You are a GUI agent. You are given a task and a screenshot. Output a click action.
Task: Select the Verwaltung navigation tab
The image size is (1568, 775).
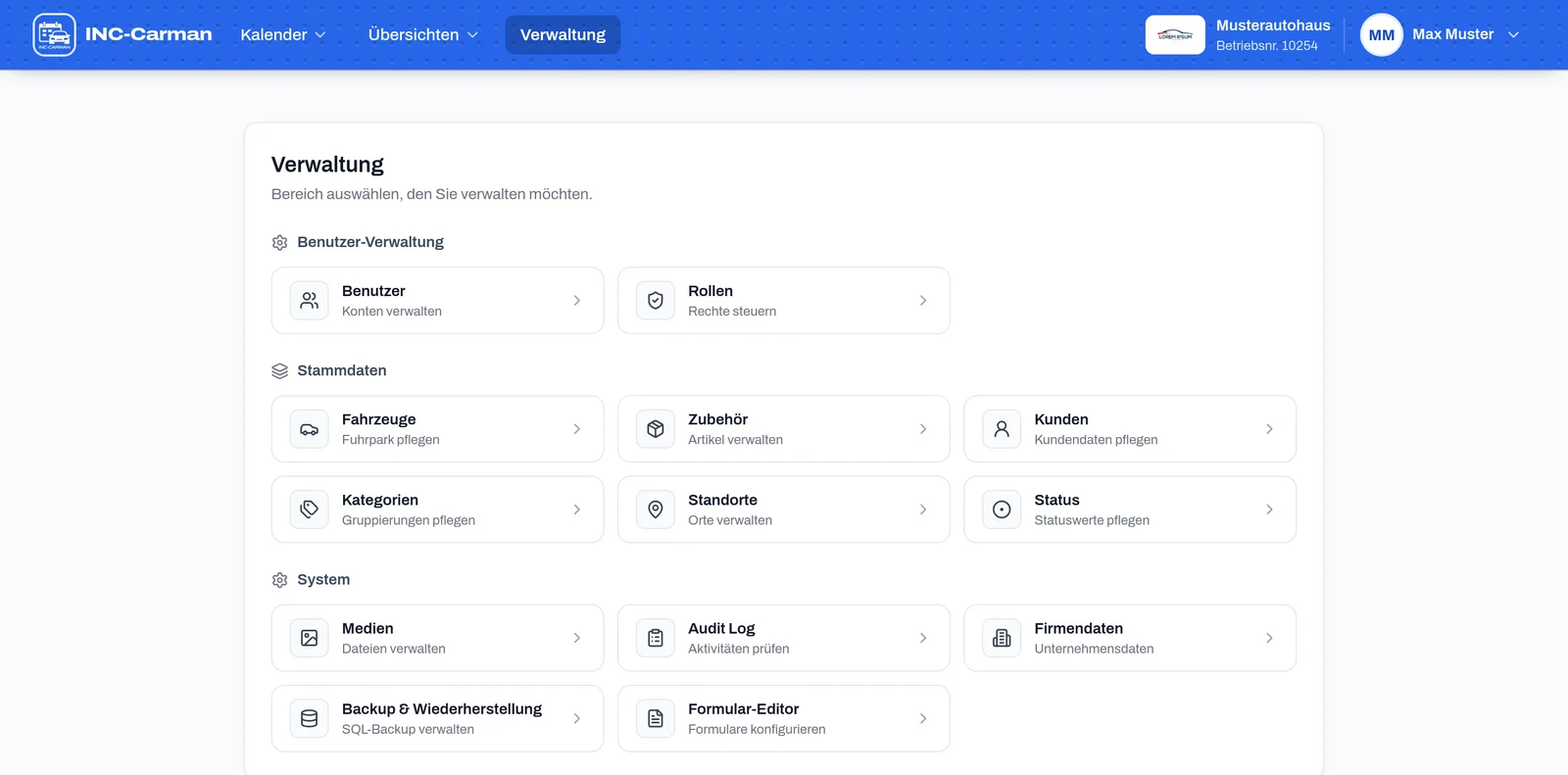point(563,35)
